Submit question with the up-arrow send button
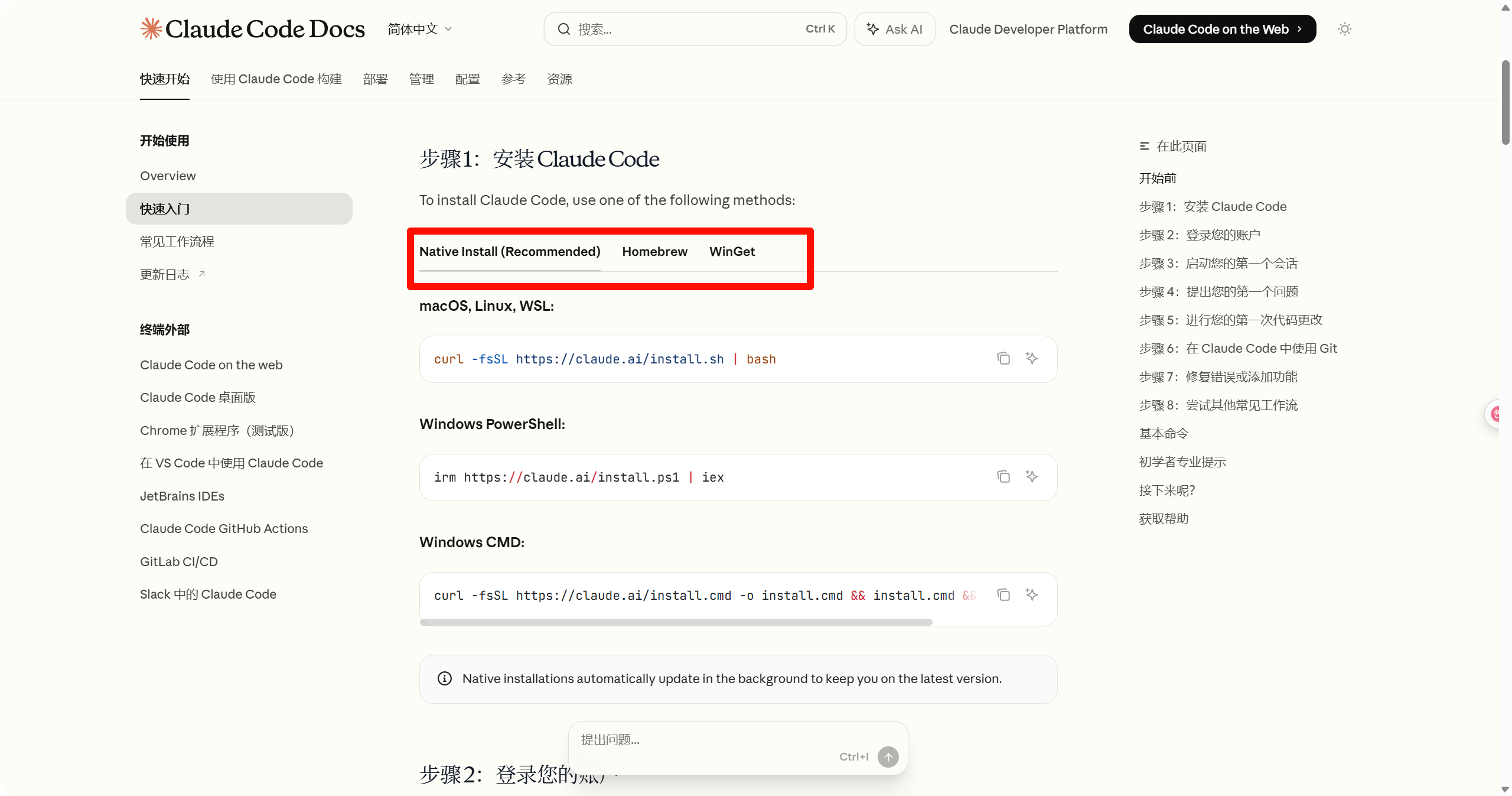Image resolution: width=1512 pixels, height=796 pixels. 888,756
